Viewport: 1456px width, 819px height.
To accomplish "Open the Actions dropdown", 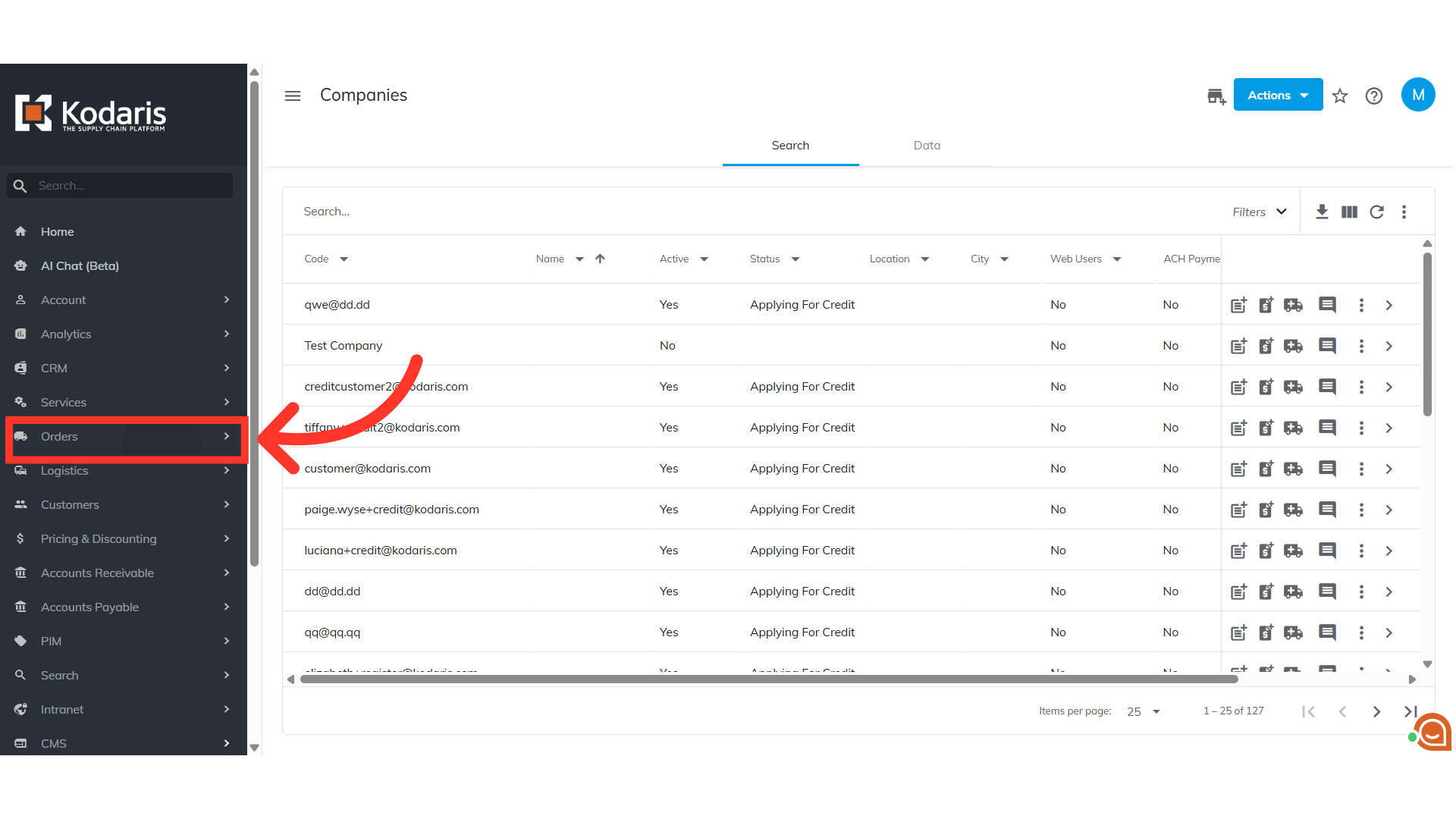I will (x=1278, y=96).
